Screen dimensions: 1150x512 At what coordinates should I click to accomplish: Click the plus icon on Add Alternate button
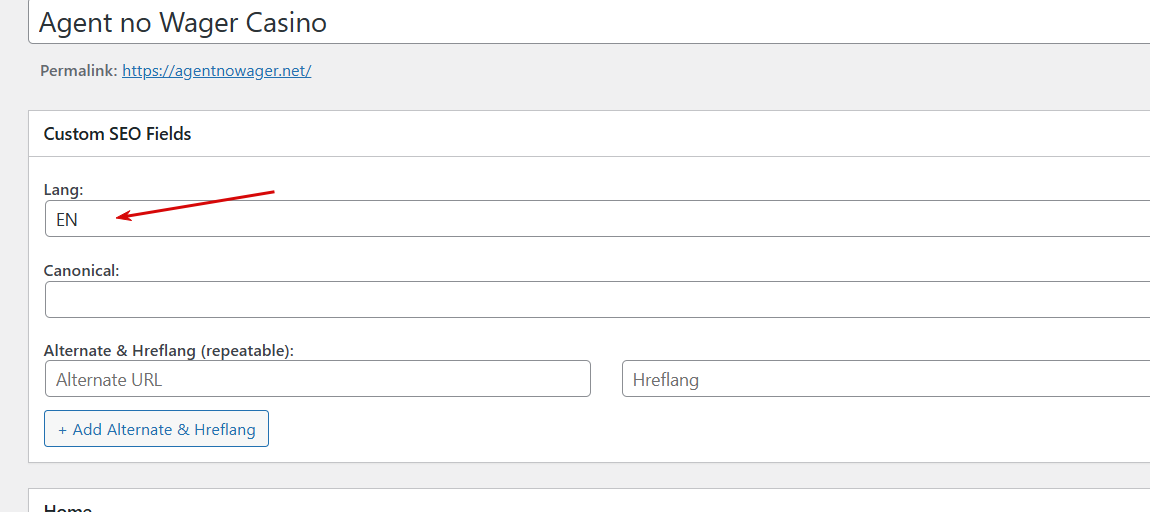[x=62, y=430]
